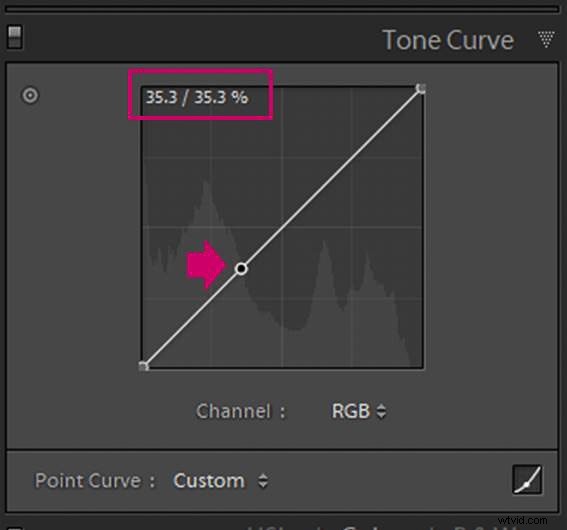
Task: Toggle the Tone Curve panel on/off switch
Action: point(14,37)
